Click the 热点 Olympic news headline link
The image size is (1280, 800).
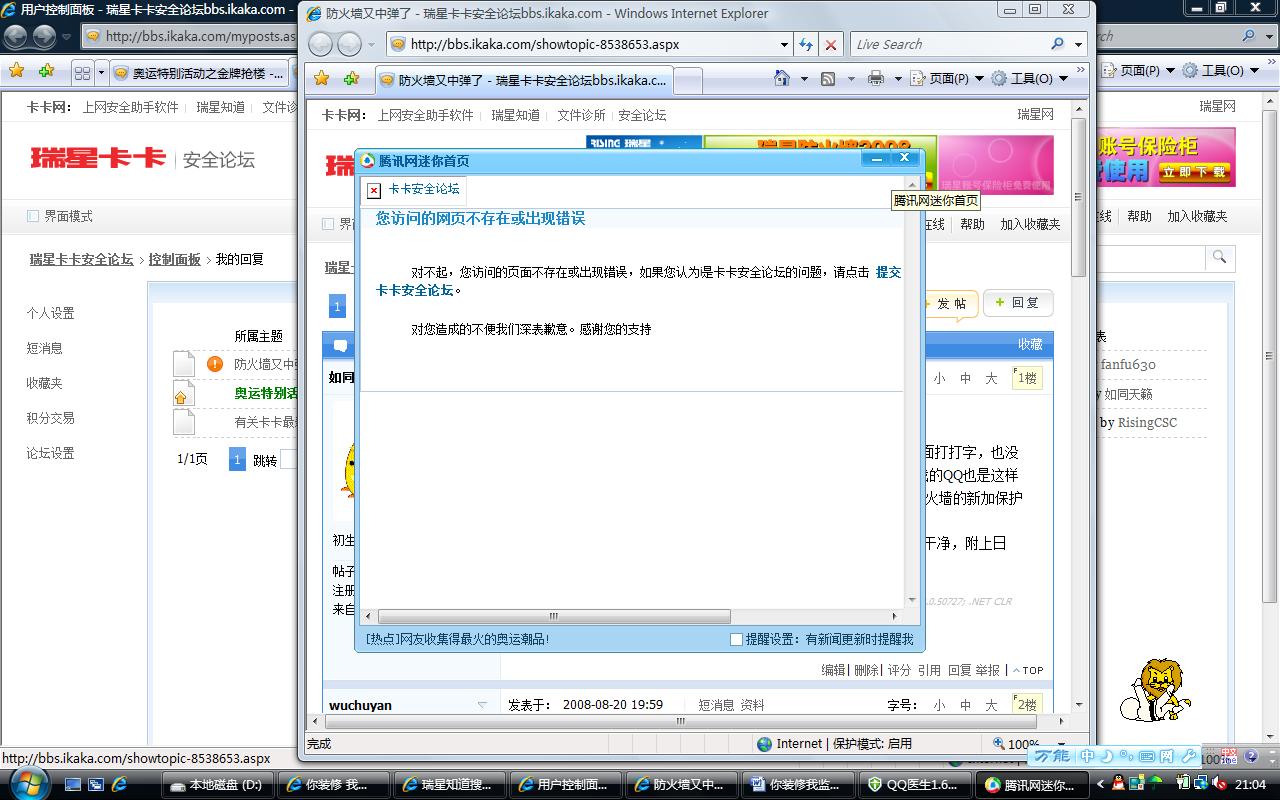(x=458, y=639)
